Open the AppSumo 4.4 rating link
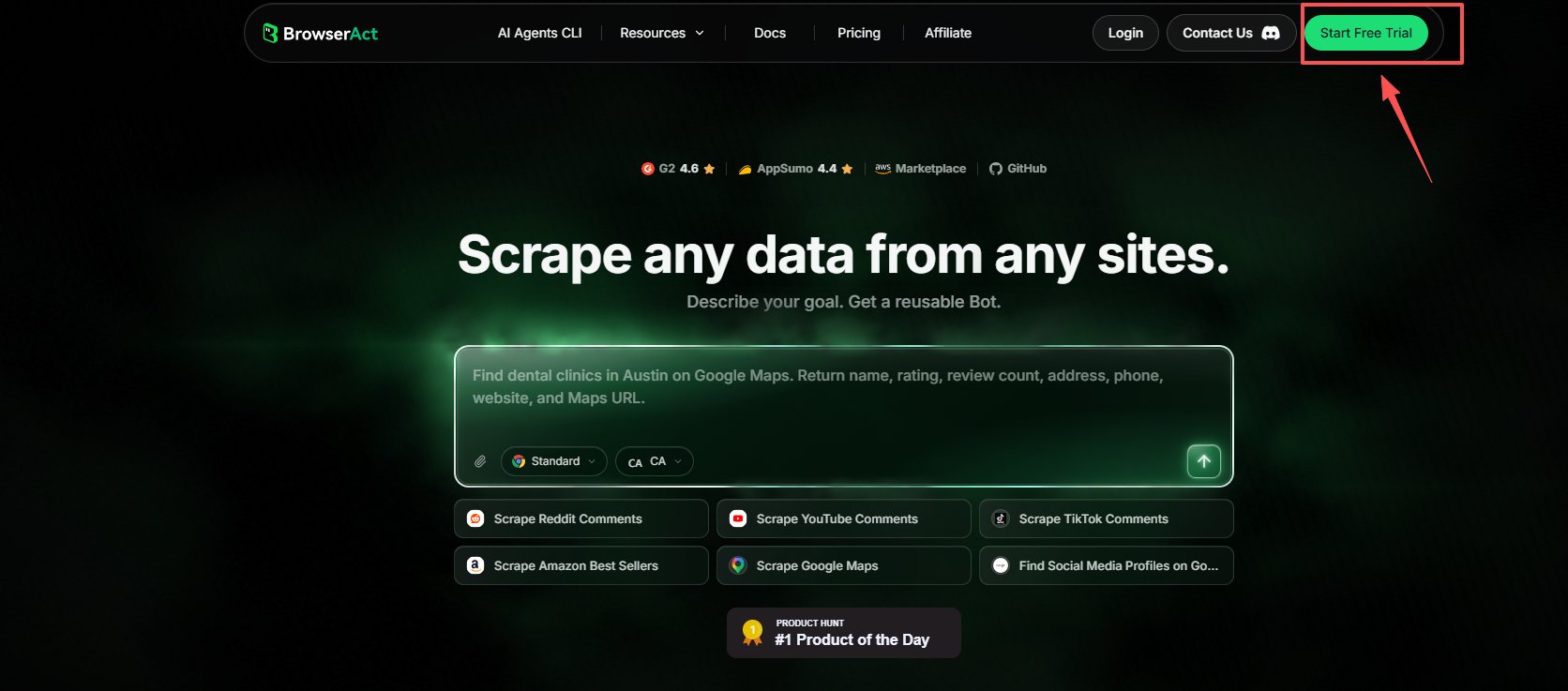Image resolution: width=1568 pixels, height=691 pixels. tap(795, 169)
